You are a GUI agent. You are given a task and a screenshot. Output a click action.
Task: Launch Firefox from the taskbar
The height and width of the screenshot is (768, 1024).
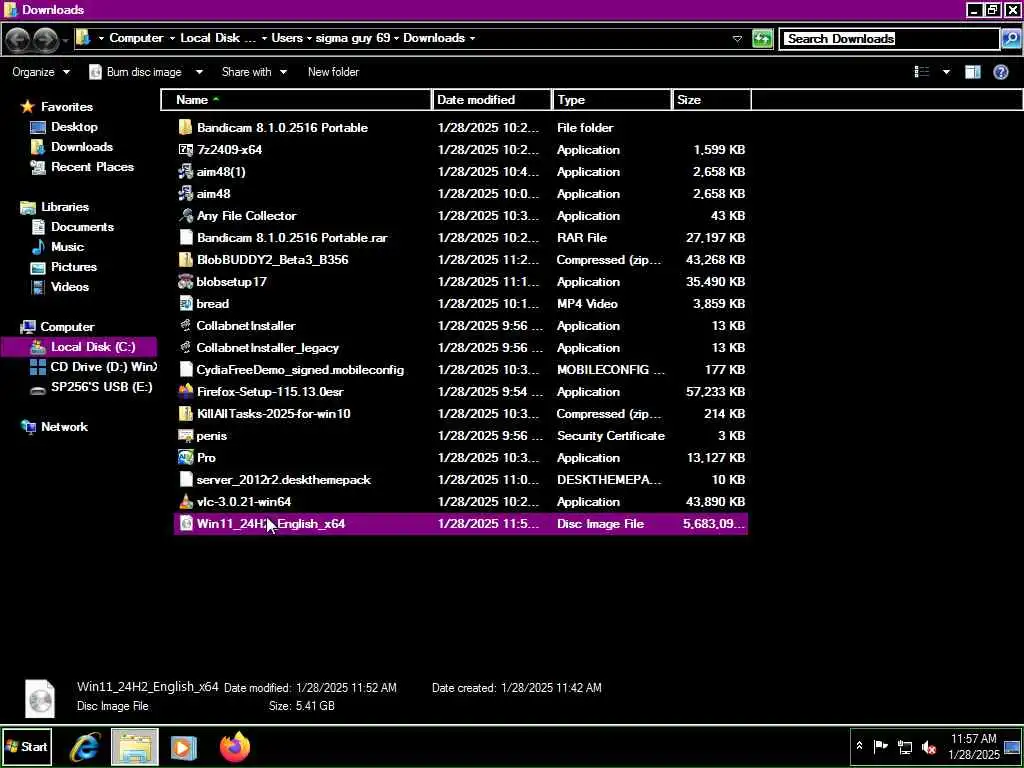tap(235, 746)
